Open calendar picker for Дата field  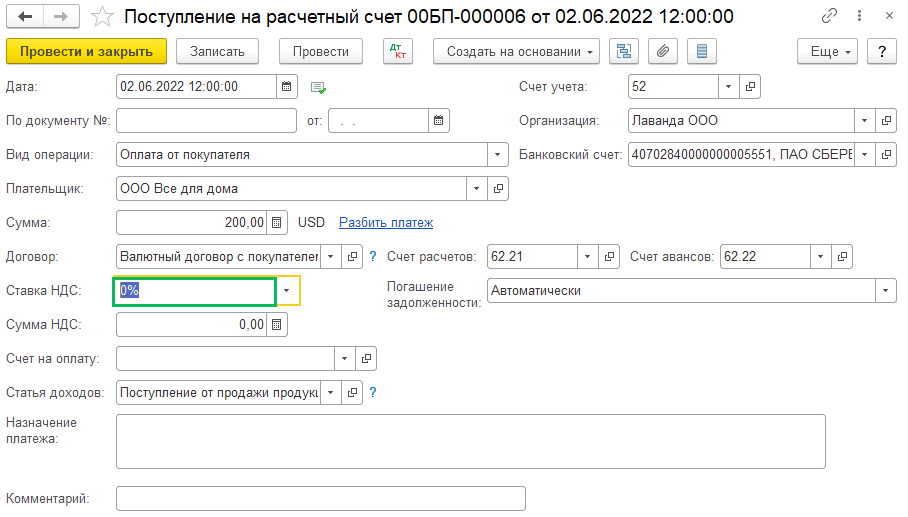287,87
